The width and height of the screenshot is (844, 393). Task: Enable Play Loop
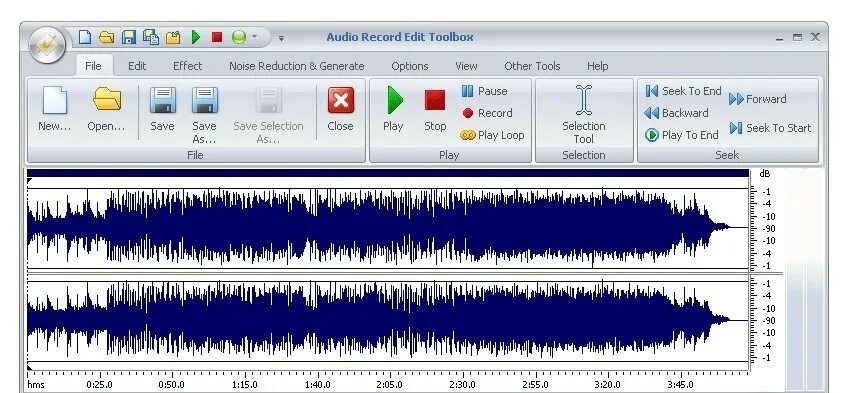pos(492,135)
